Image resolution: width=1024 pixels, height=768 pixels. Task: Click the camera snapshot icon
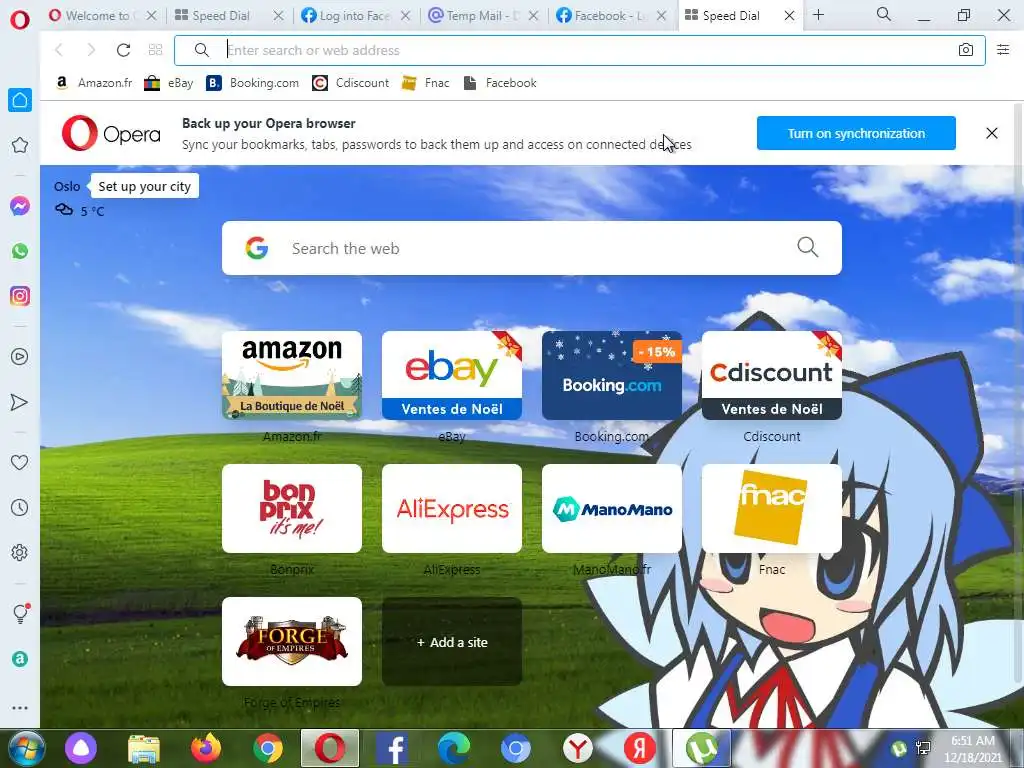965,50
